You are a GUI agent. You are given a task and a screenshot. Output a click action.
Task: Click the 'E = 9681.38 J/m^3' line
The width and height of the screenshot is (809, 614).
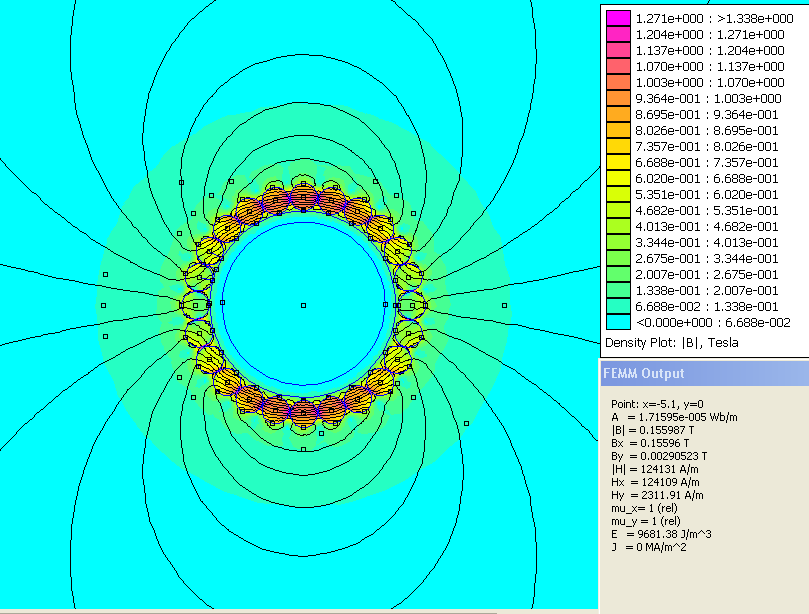[x=661, y=534]
